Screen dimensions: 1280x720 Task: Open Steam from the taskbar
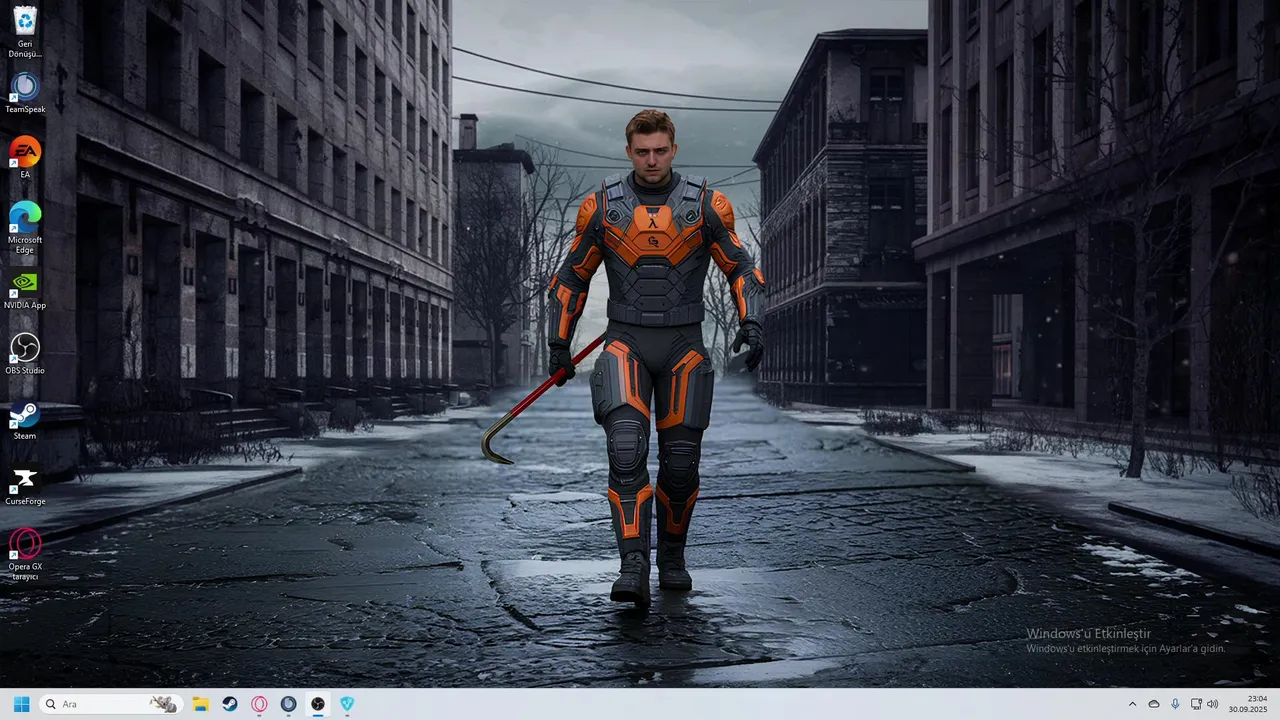point(230,704)
